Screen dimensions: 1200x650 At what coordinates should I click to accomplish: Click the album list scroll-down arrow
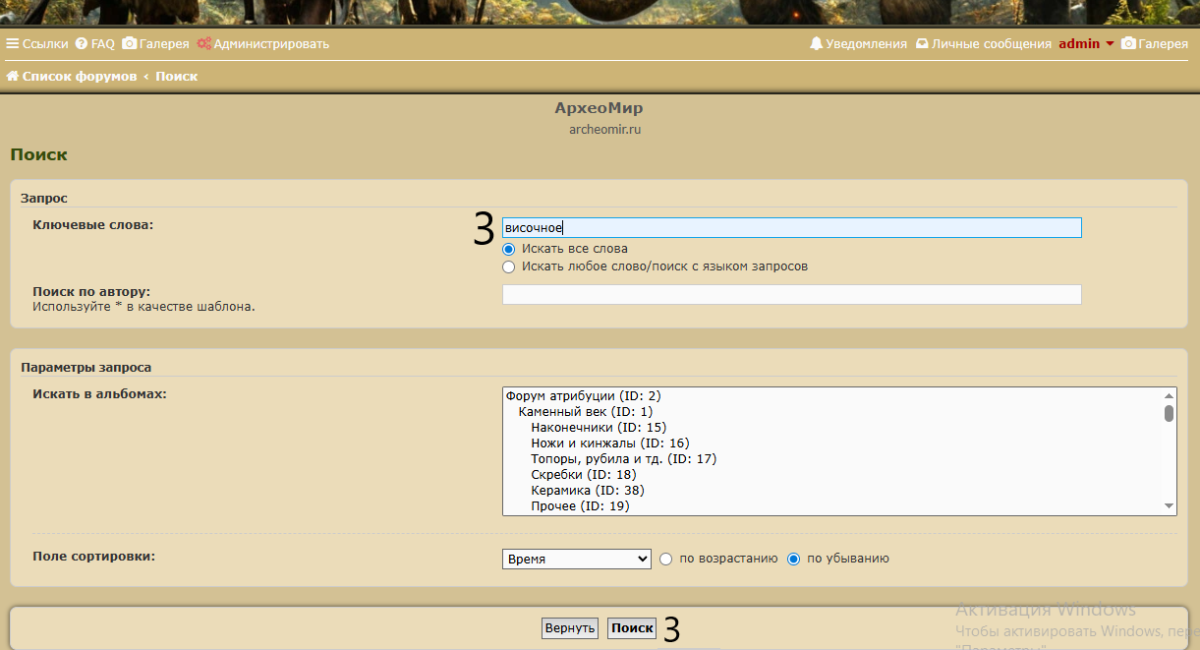coord(1169,507)
